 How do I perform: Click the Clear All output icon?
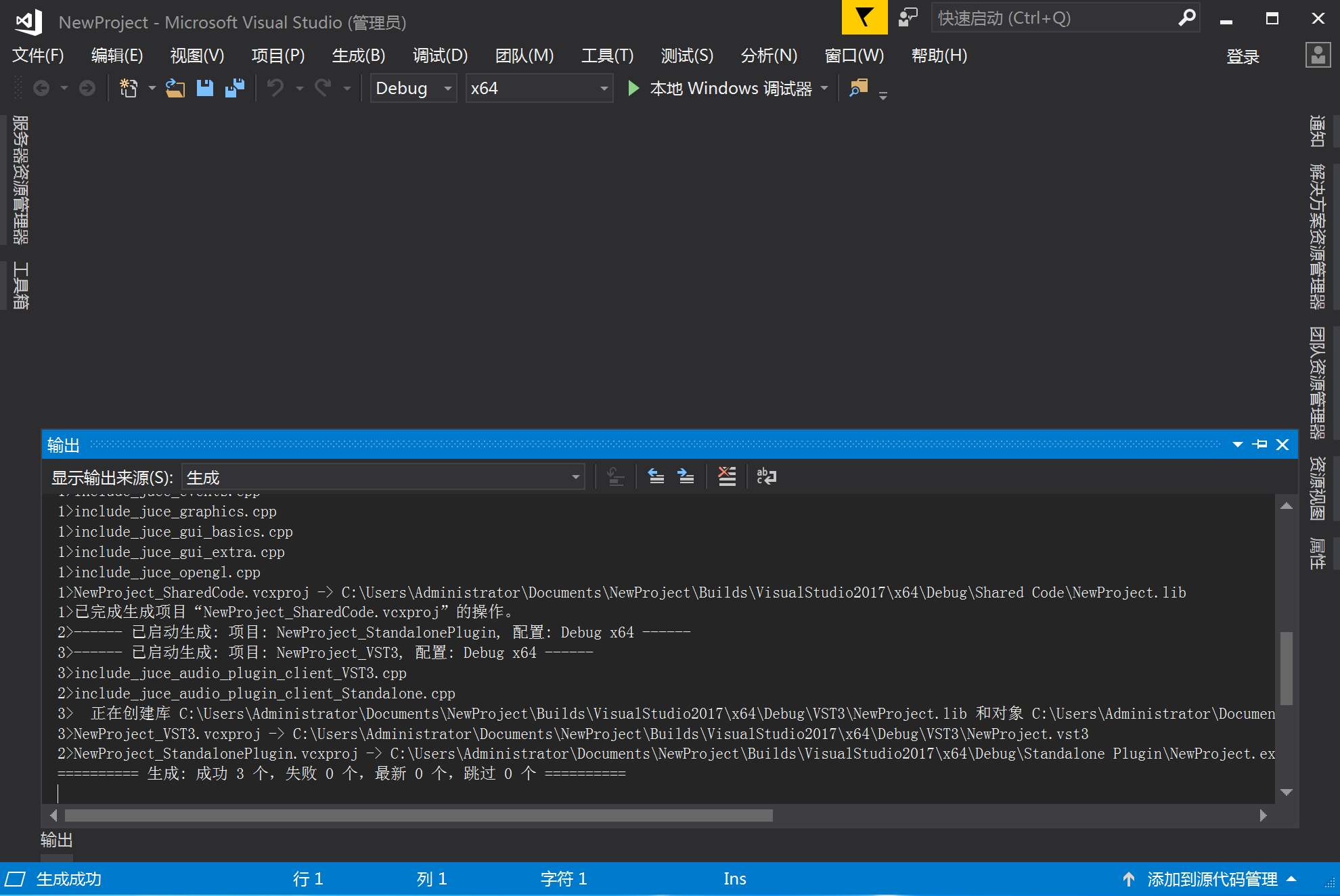pos(727,476)
